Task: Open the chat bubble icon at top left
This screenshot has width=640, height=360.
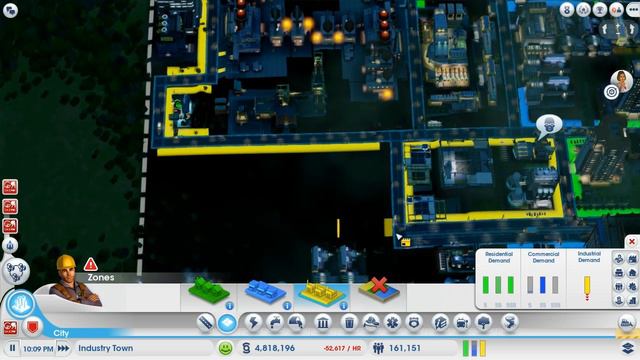Action: (x=10, y=10)
